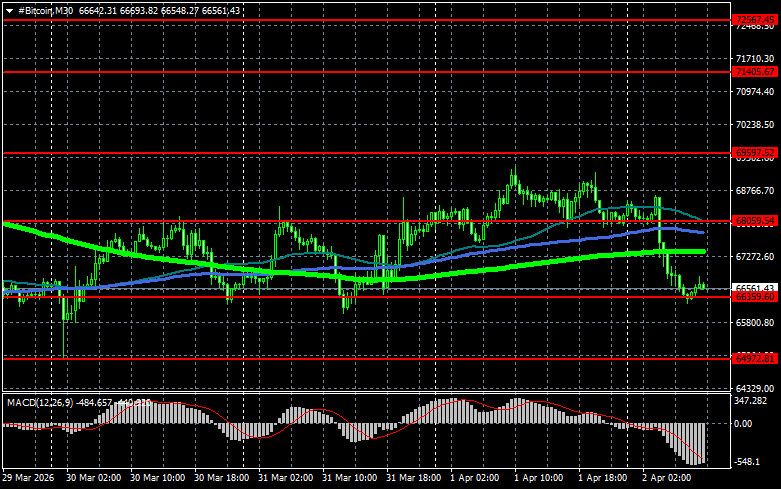This screenshot has height=489, width=781.
Task: Click the red 68059.54 level label
Action: pos(755,221)
